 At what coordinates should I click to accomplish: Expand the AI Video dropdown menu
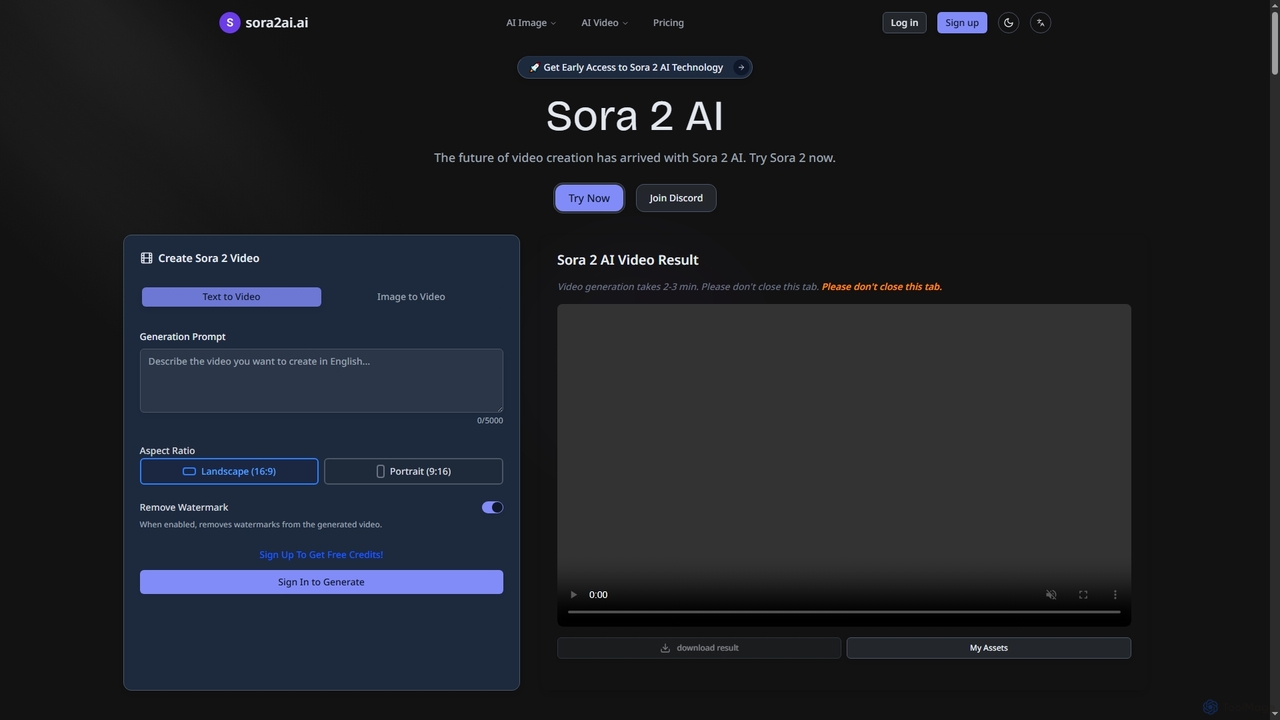click(x=605, y=22)
